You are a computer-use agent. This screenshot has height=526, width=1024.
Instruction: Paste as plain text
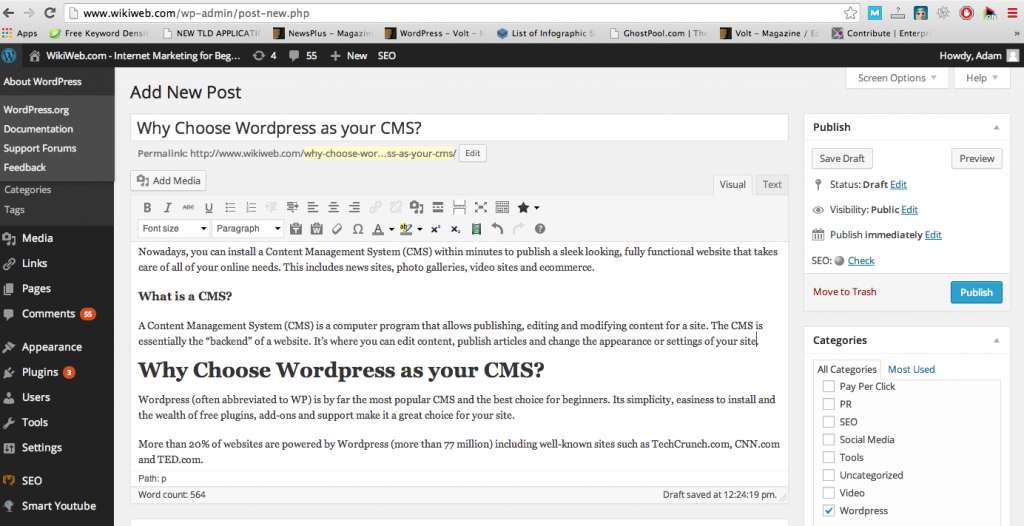click(296, 229)
